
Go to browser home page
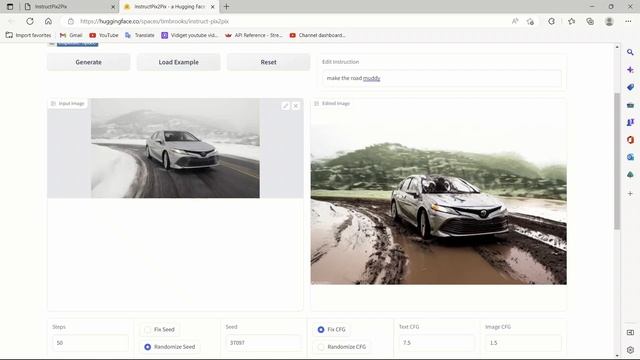click(x=48, y=21)
